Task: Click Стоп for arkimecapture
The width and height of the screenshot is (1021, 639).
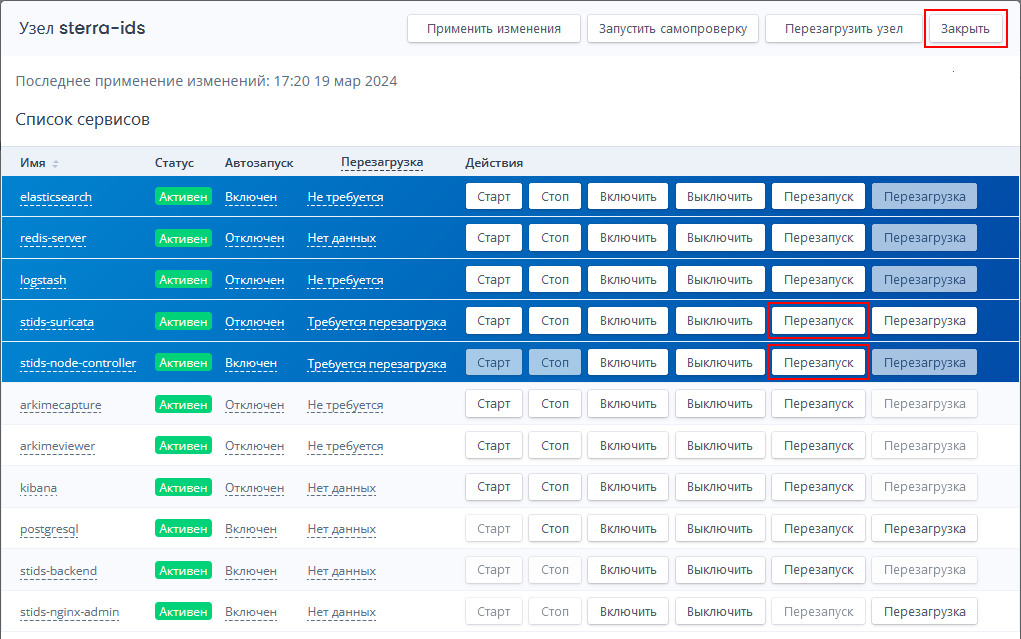Action: (x=555, y=404)
